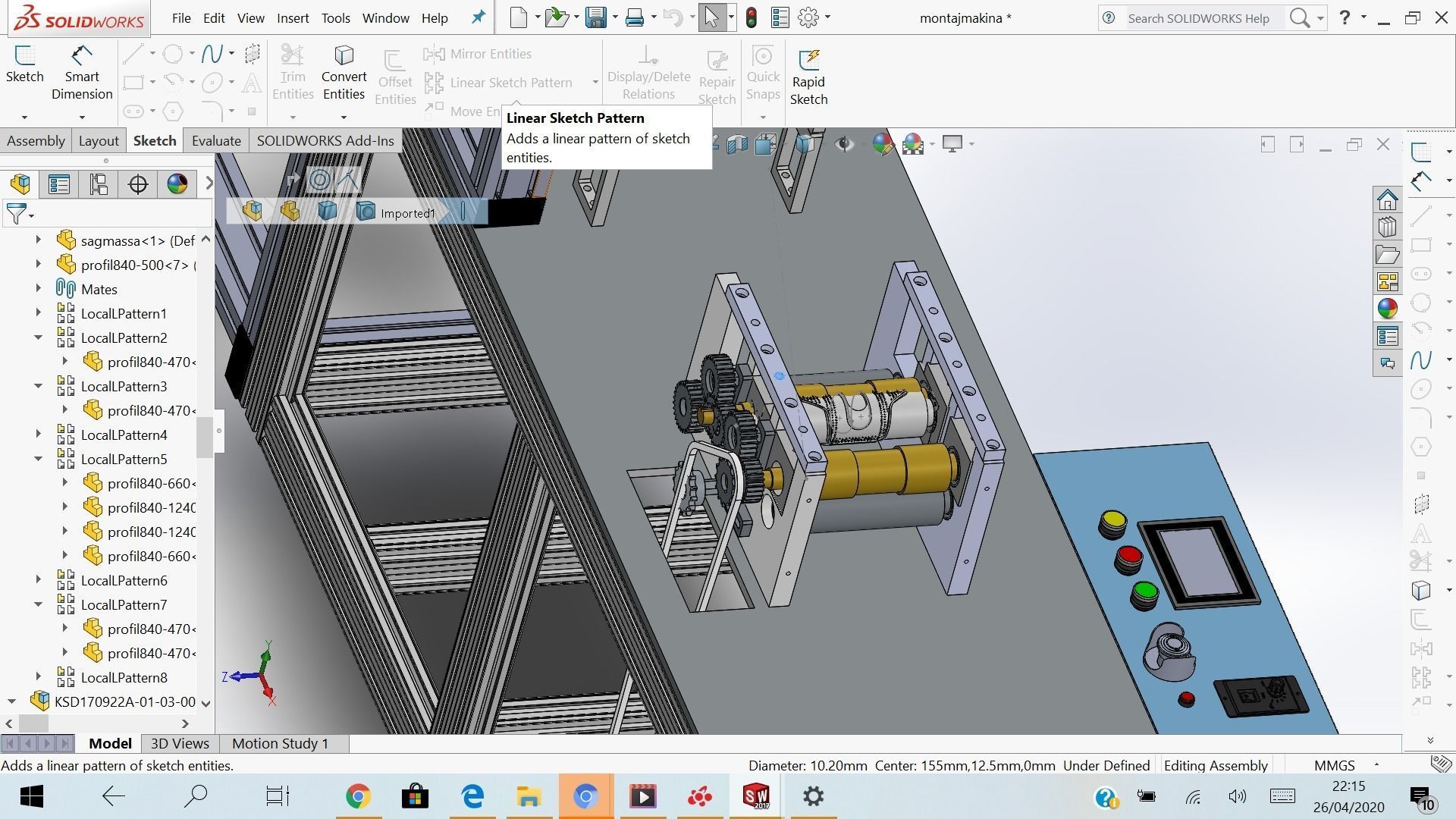Open the ConfigurationManager tab icon

(99, 184)
